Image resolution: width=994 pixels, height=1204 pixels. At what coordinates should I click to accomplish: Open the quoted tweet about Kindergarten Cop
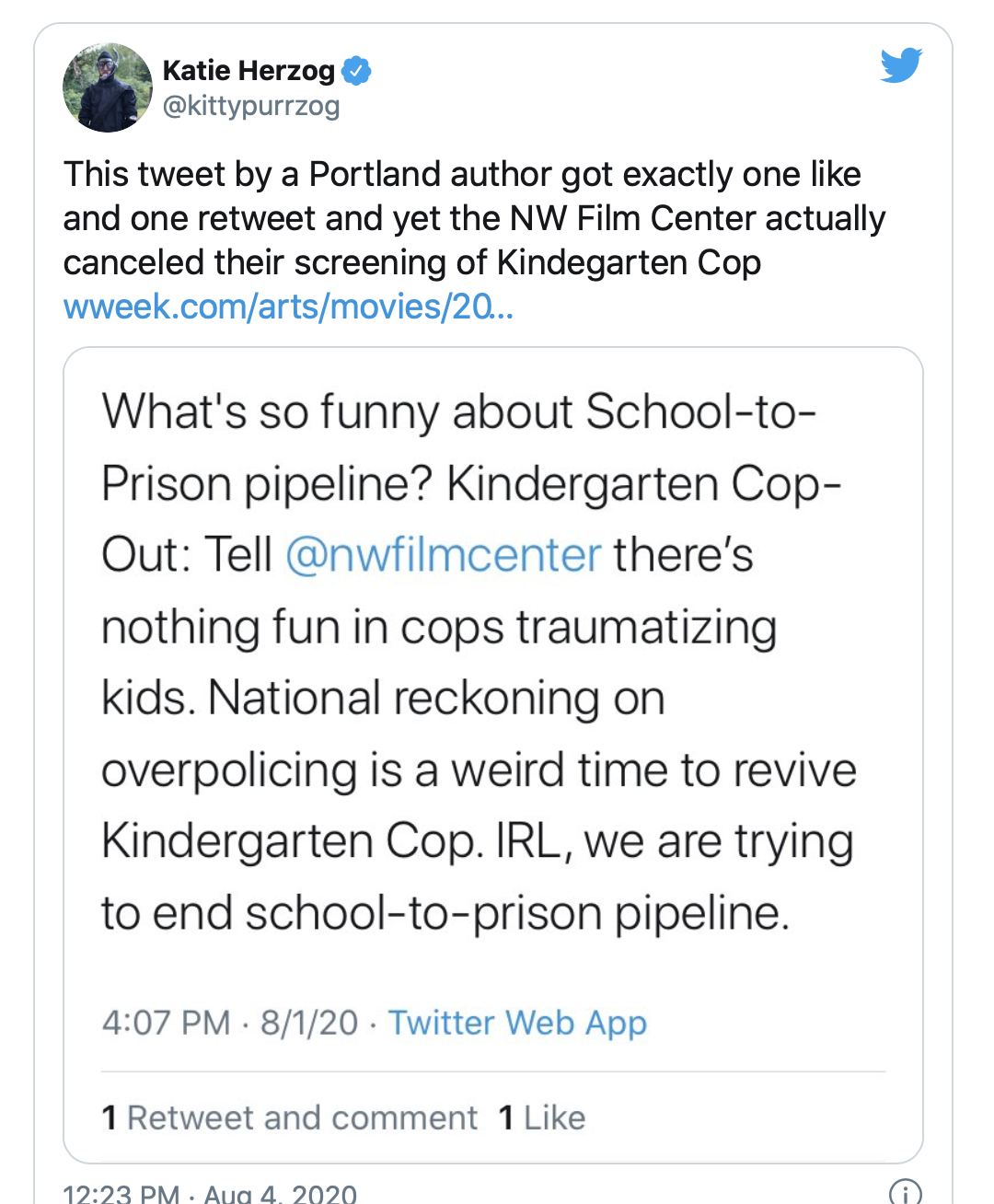(493, 755)
